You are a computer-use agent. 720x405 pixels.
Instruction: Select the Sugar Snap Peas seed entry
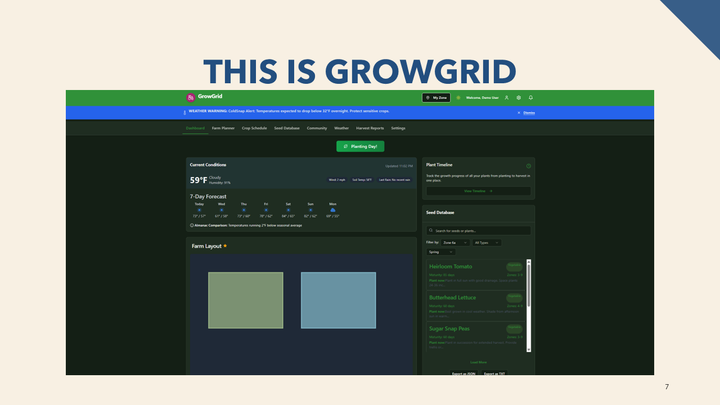(x=476, y=337)
